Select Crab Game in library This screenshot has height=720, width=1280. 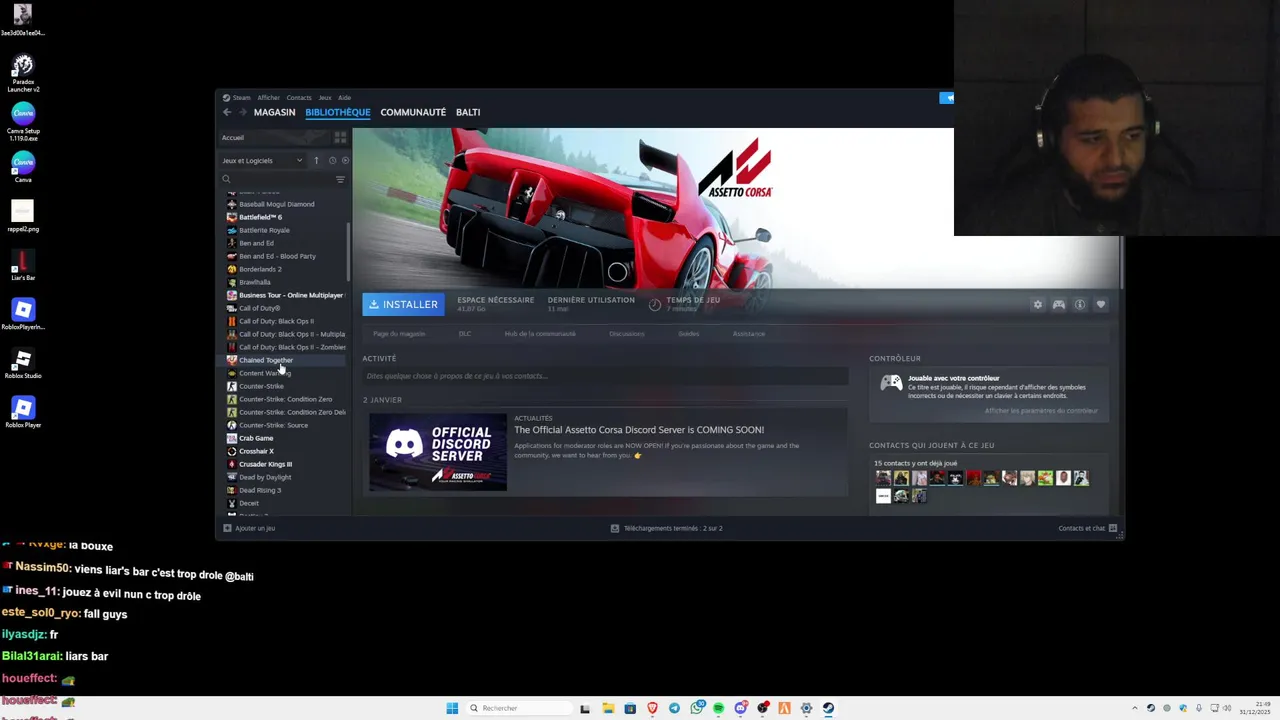256,438
